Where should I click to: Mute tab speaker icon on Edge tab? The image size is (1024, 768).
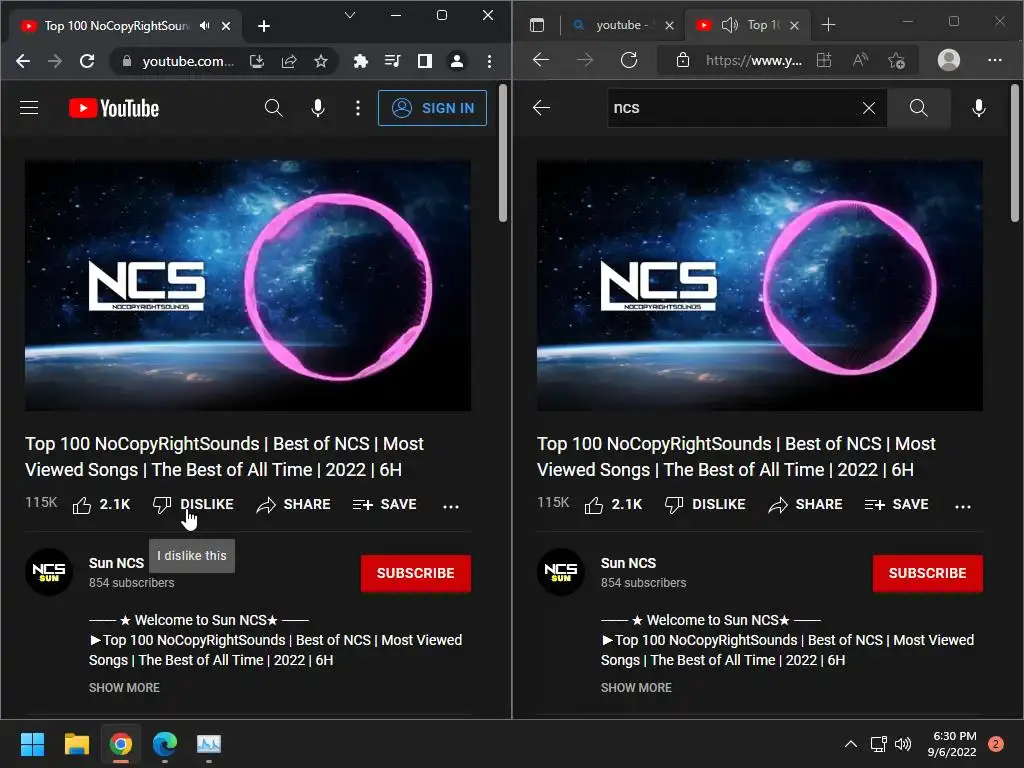pos(729,25)
